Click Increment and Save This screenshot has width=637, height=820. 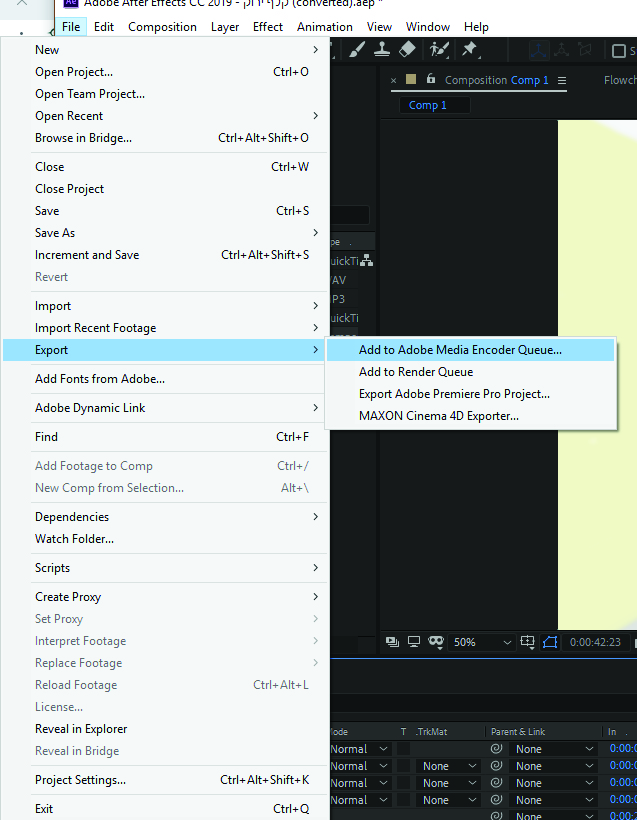165,255
